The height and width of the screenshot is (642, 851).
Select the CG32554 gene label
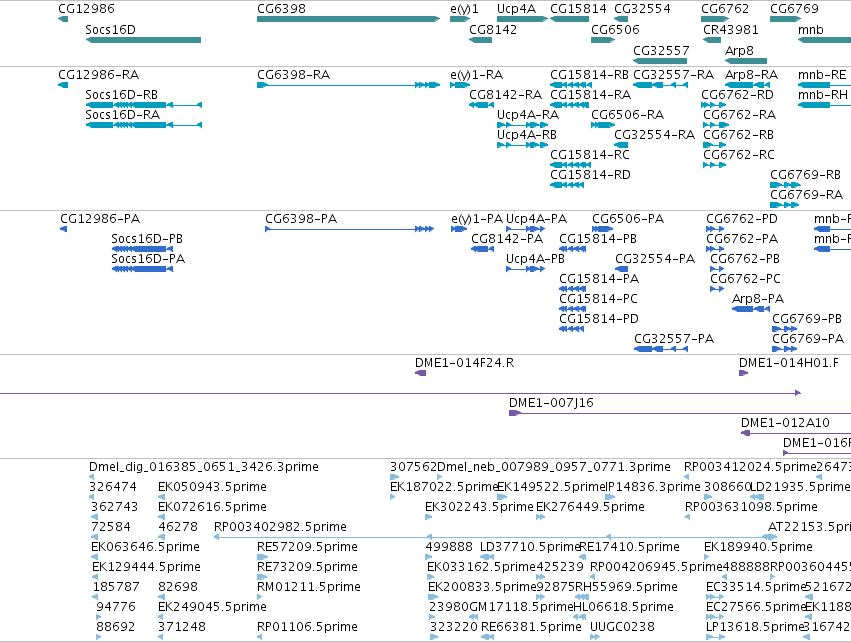pos(643,9)
